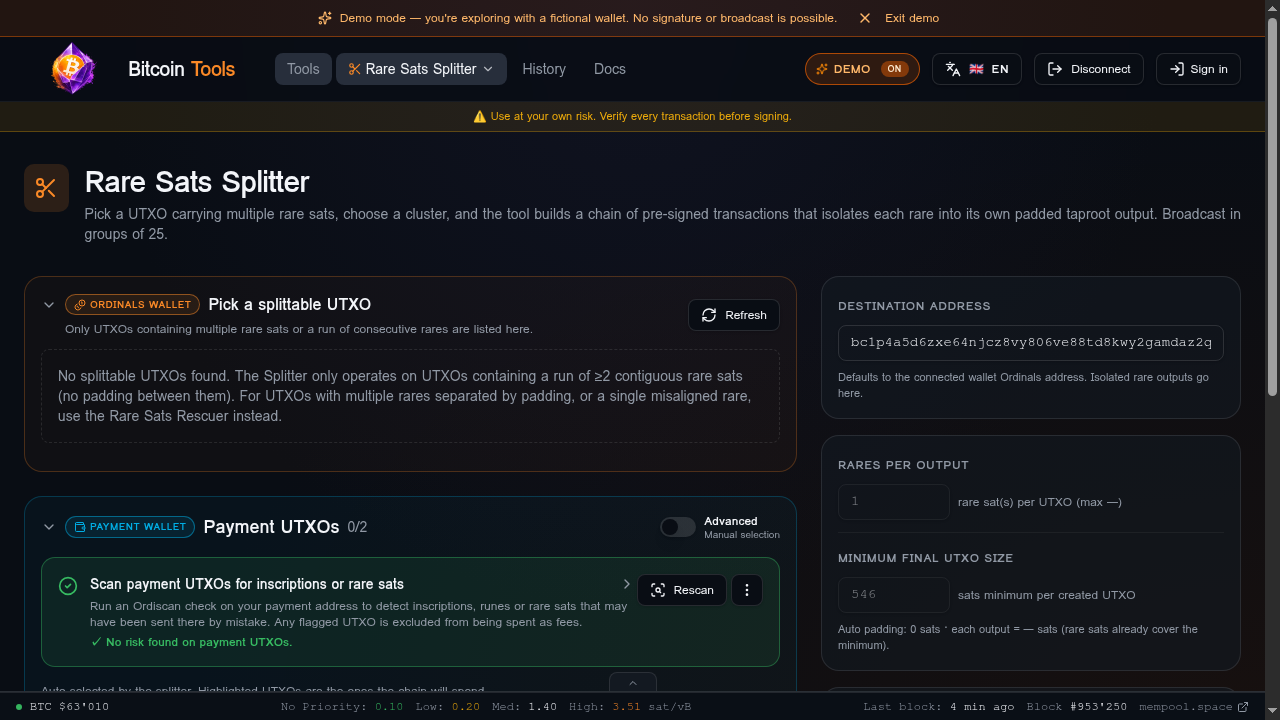Click "No risk found on payment UTXOs." text
This screenshot has height=720, width=1280.
coord(199,642)
